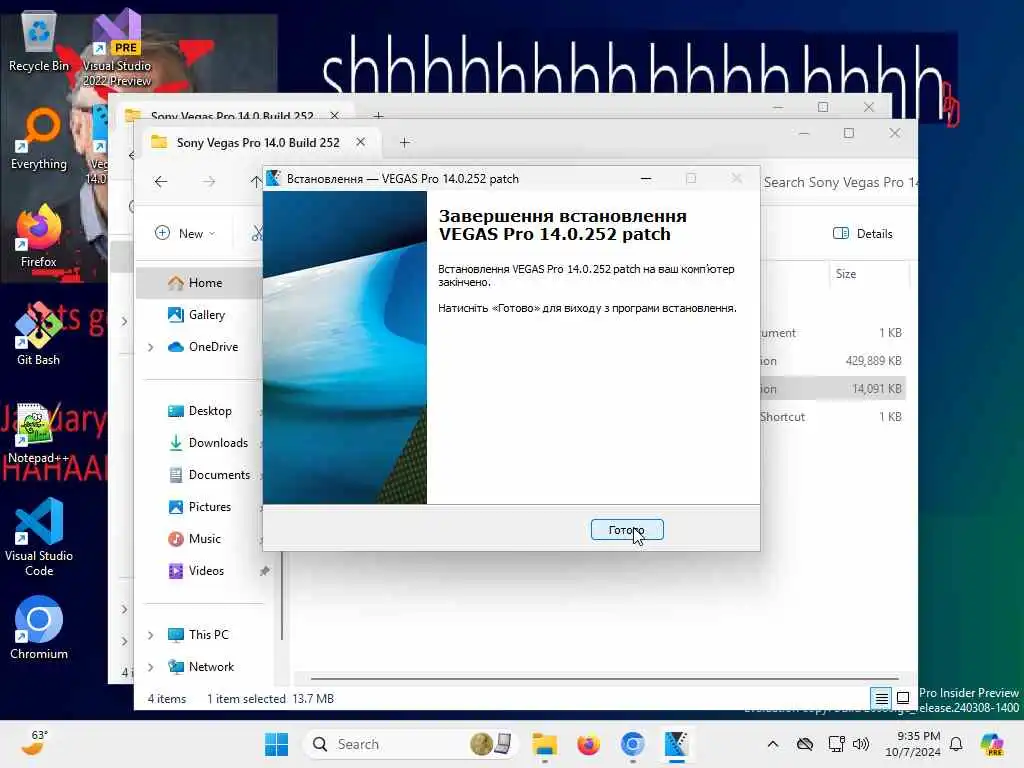Launch Everything search desktop icon
The image size is (1024, 768).
point(39,140)
